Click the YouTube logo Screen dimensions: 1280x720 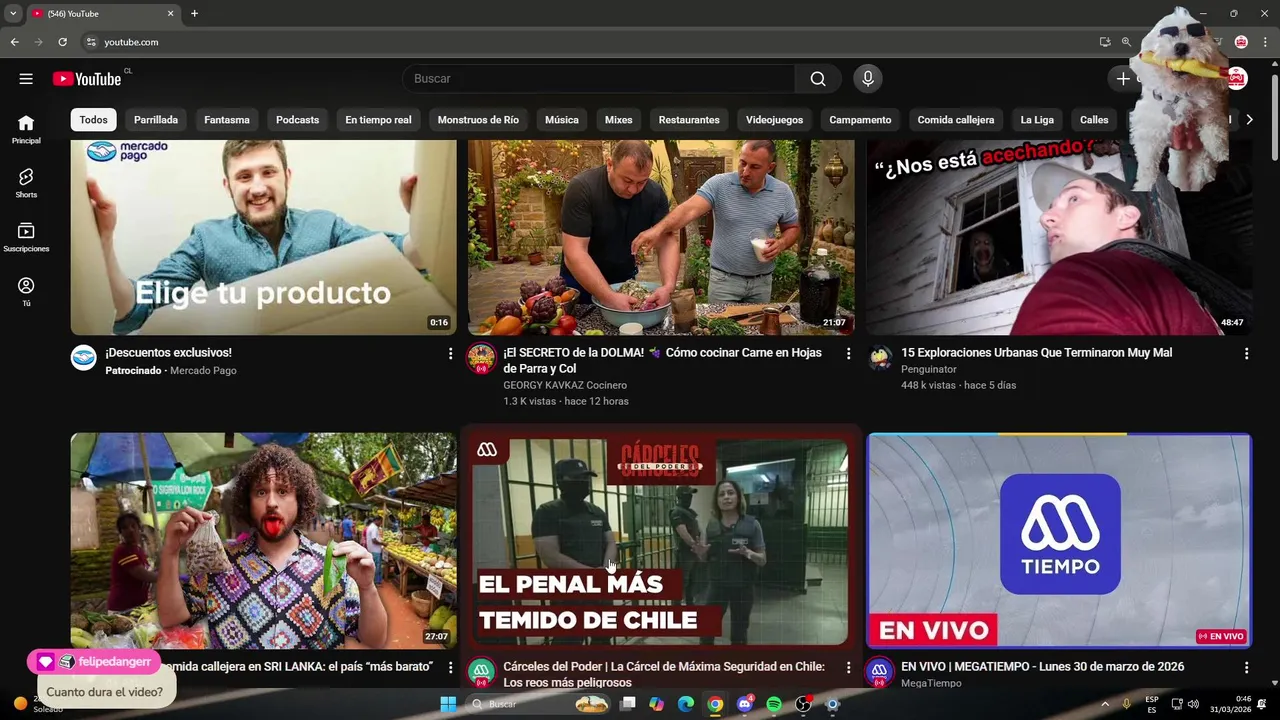pos(87,79)
